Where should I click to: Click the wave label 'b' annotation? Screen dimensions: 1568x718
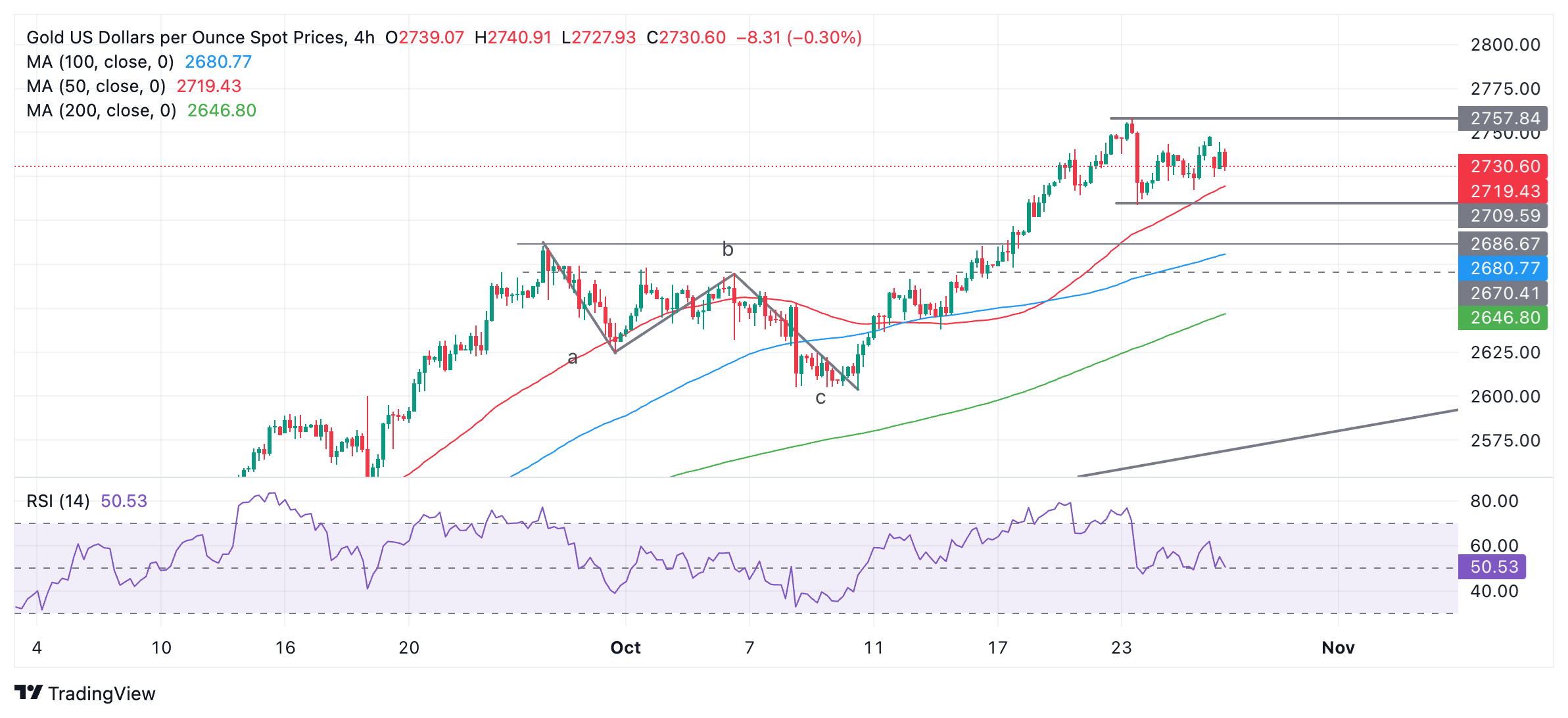(727, 249)
